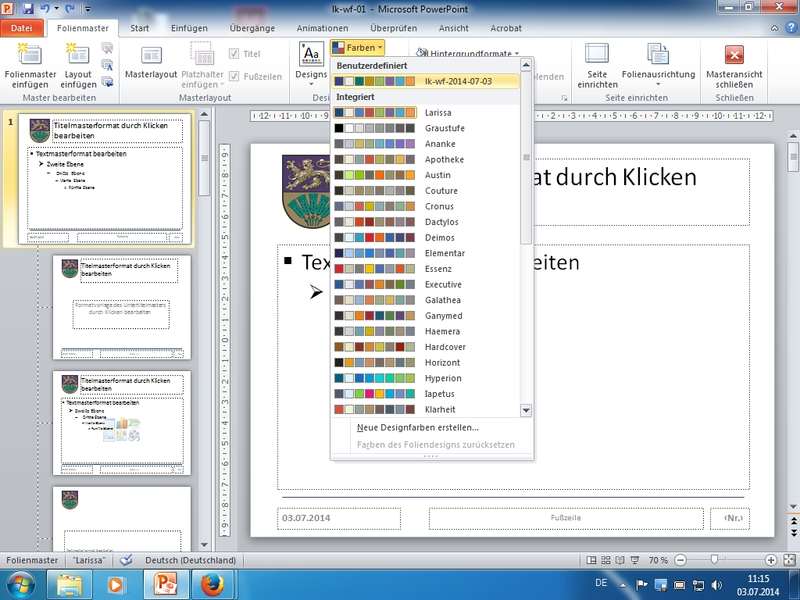Click the Designs gallery icon
The image size is (800, 600).
[311, 55]
